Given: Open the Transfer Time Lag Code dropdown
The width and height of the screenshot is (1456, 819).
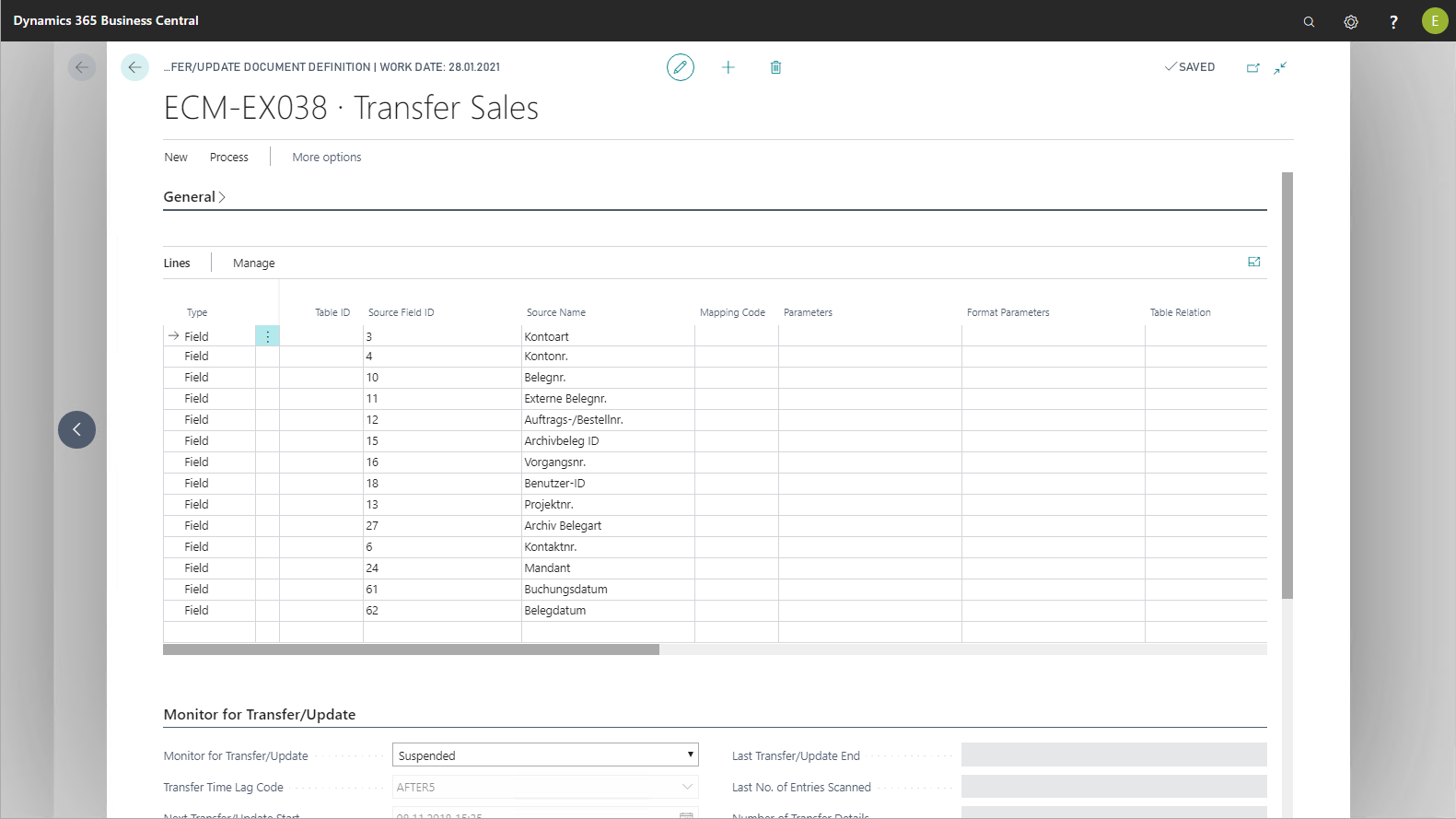Looking at the screenshot, I should pyautogui.click(x=686, y=788).
